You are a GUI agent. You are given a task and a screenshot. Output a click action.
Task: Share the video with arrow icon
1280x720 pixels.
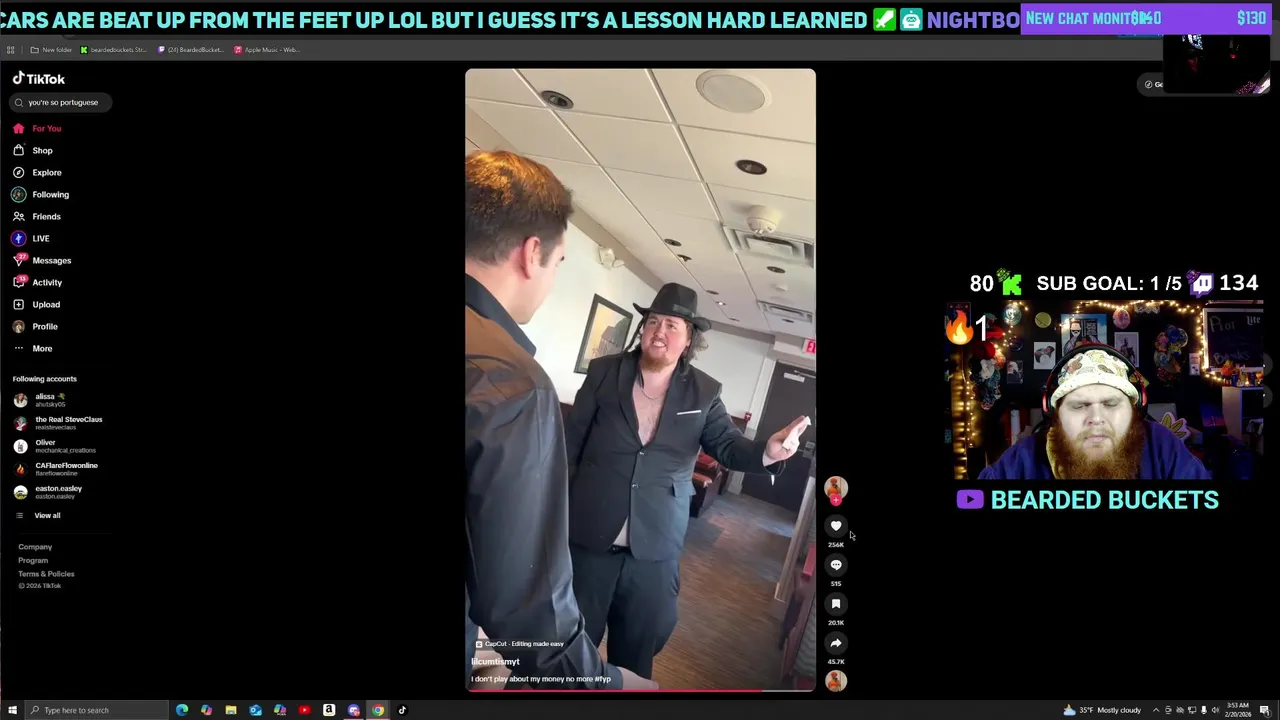pos(836,643)
